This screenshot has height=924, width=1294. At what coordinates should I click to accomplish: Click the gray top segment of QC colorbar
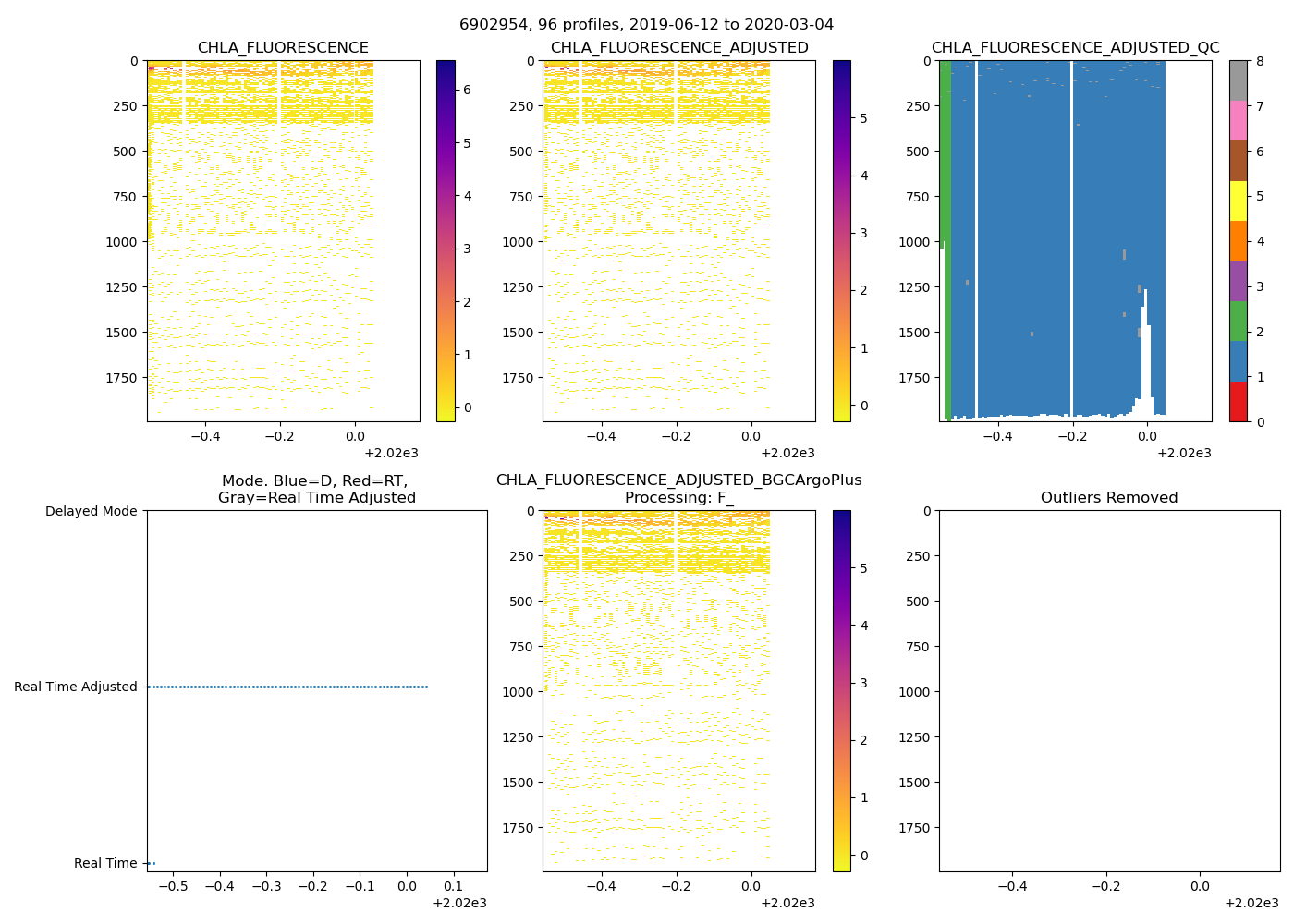coord(1238,80)
